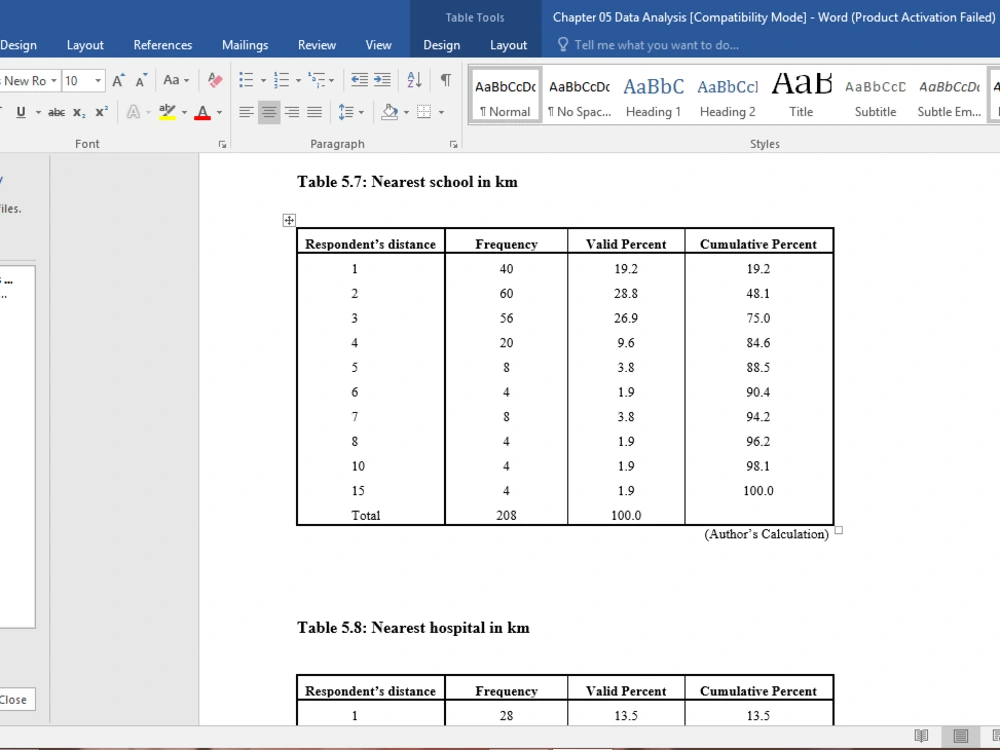This screenshot has width=1000, height=750.
Task: Toggle show paragraph marks pilcrow
Action: coord(446,80)
